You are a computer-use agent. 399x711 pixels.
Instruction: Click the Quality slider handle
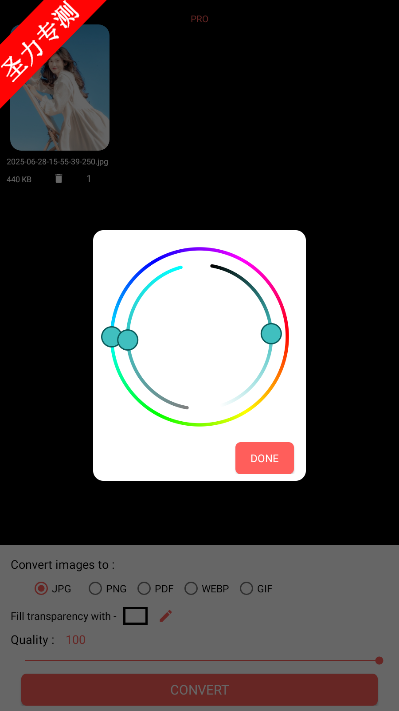[x=379, y=661]
